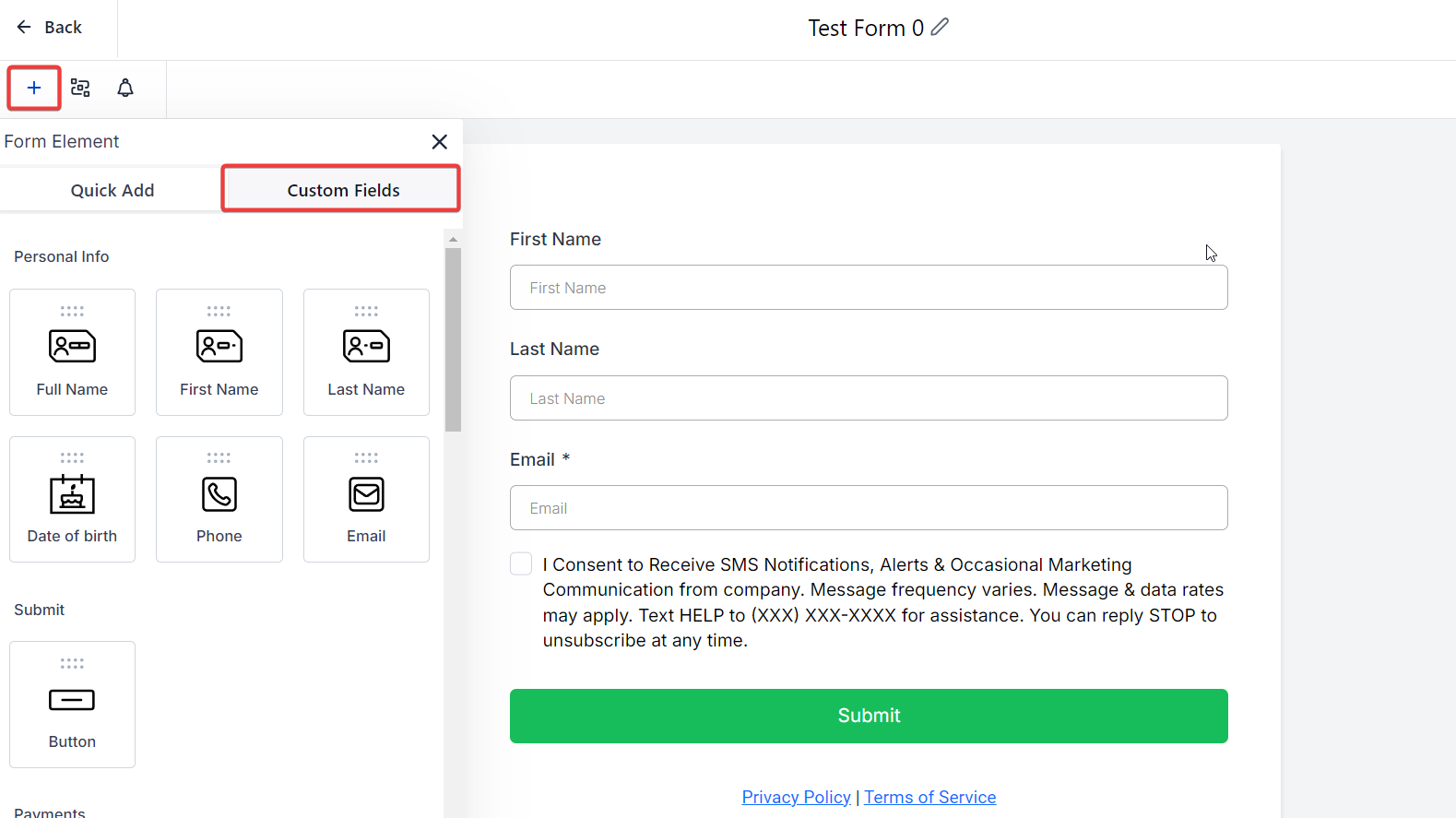The image size is (1456, 818).
Task: Switch to the Quick Add tab
Action: (112, 190)
